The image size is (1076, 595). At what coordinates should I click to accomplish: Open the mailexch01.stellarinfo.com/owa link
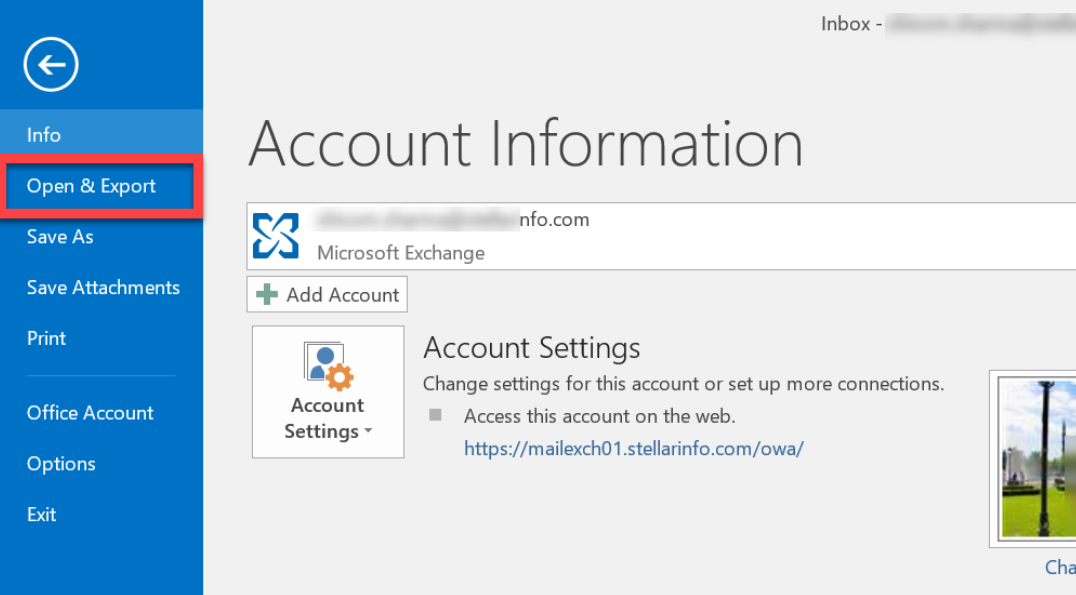coord(633,449)
